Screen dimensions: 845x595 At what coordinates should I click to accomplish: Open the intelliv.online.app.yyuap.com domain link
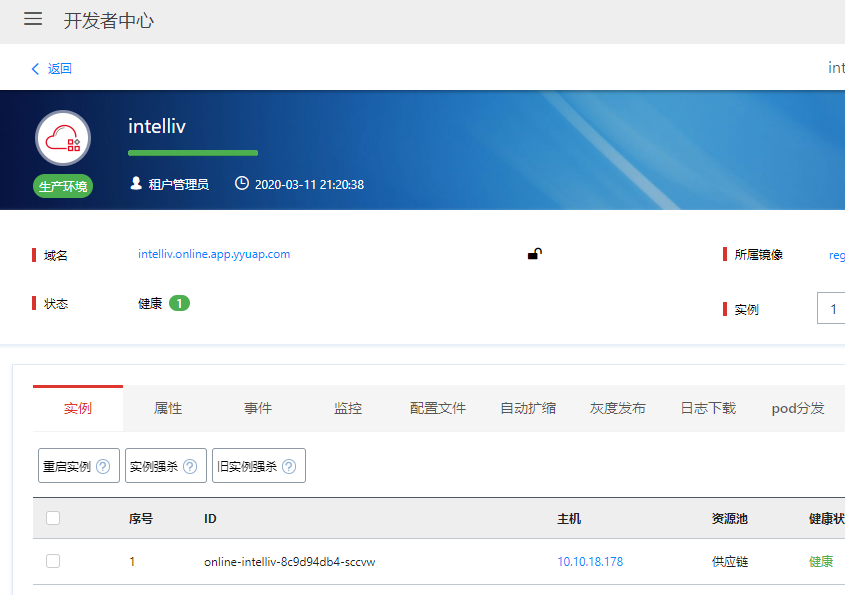click(214, 254)
